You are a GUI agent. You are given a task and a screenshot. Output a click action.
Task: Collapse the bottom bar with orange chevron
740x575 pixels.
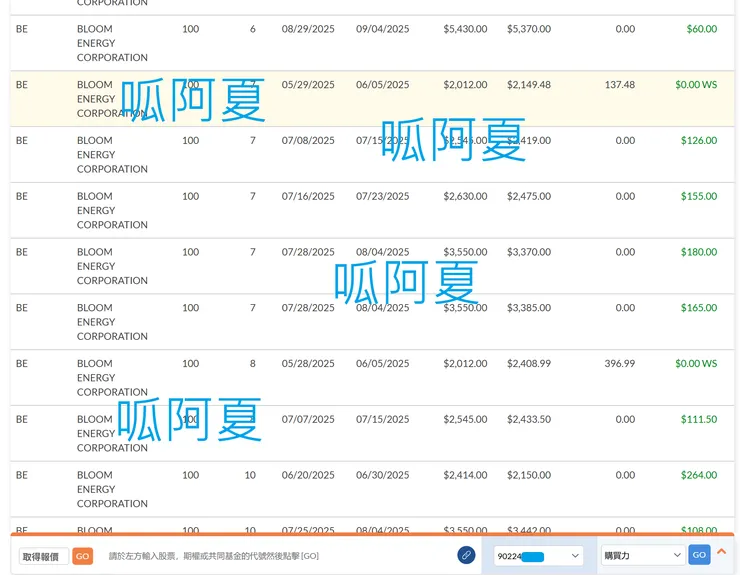pyautogui.click(x=722, y=551)
